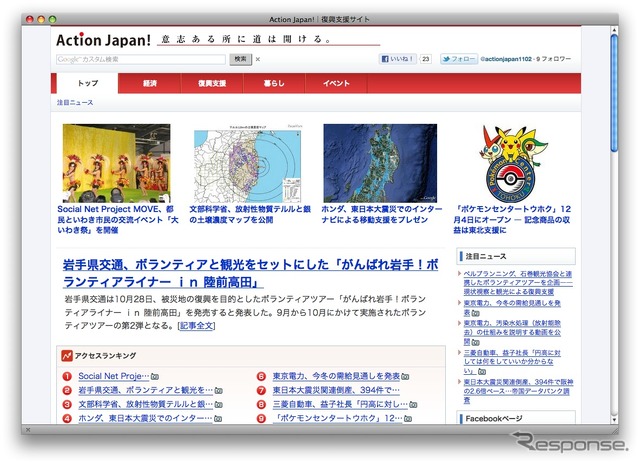Viewport: 640px width, 464px height.
Task: Click the 注目ニュース sub-navigation link
Action: (x=75, y=102)
